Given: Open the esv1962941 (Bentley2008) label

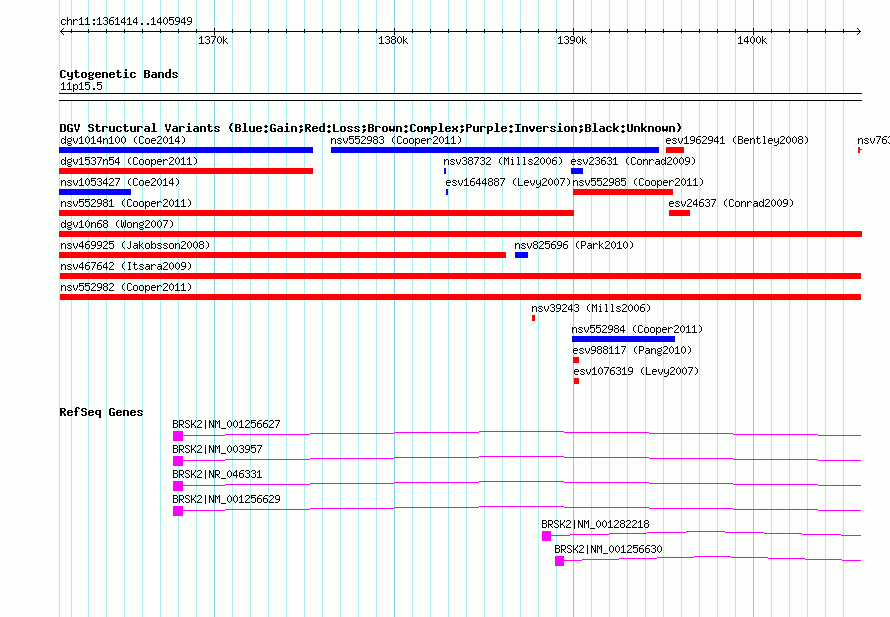Looking at the screenshot, I should [x=737, y=140].
